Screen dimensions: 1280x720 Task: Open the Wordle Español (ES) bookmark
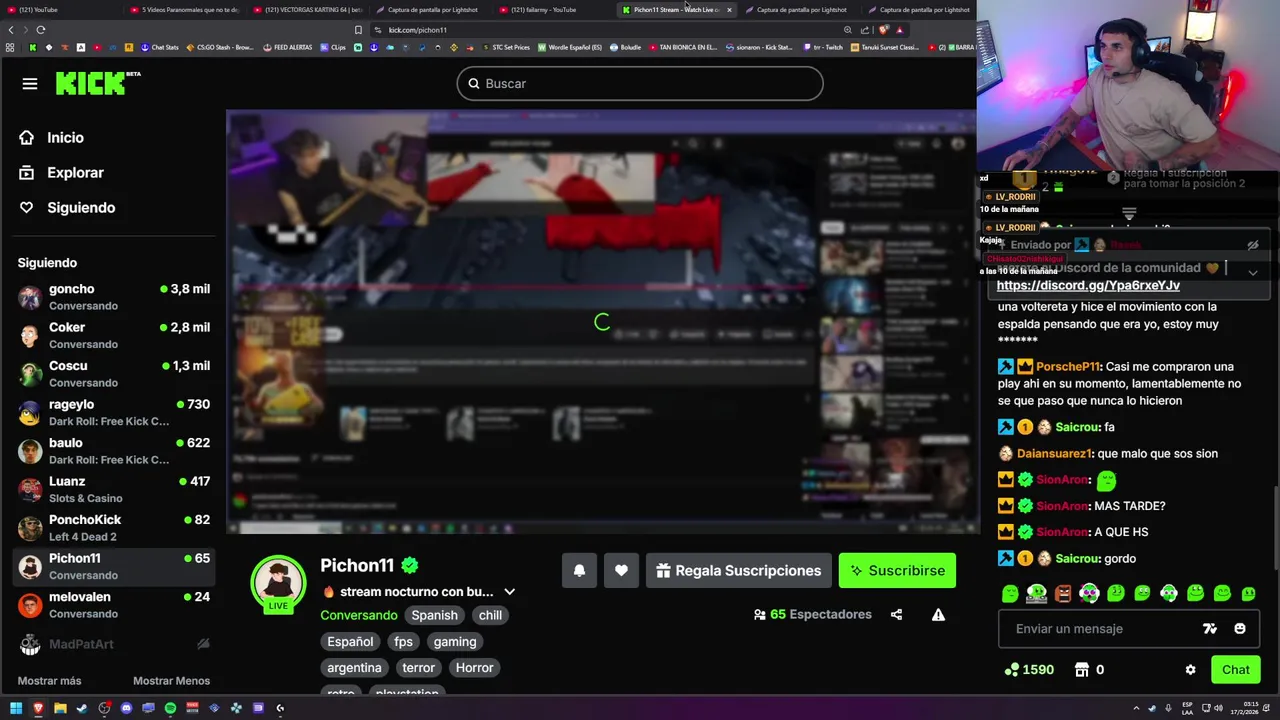pos(570,47)
